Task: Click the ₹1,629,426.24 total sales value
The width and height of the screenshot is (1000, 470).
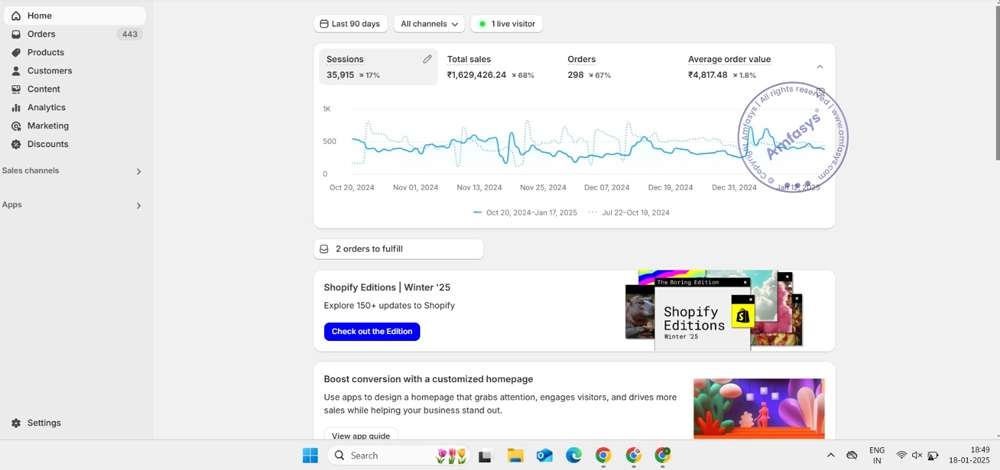Action: pos(476,75)
